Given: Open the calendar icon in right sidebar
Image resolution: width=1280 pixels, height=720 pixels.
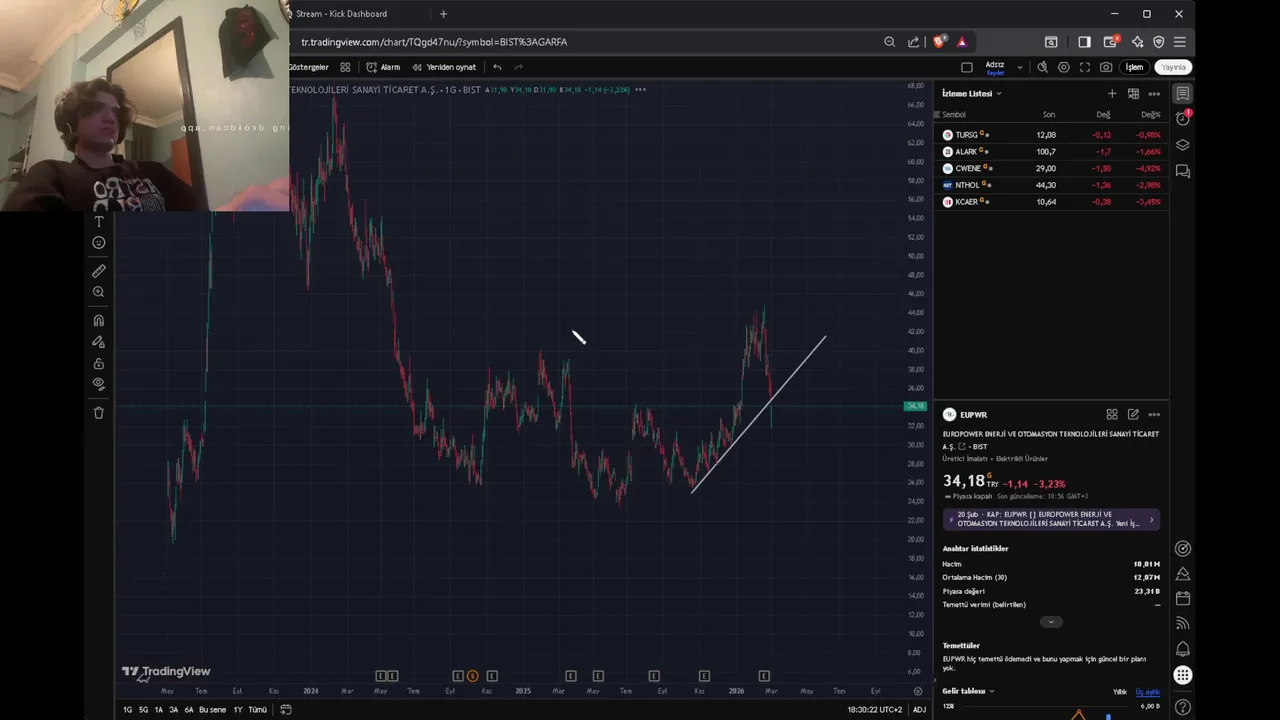Looking at the screenshot, I should [1182, 598].
